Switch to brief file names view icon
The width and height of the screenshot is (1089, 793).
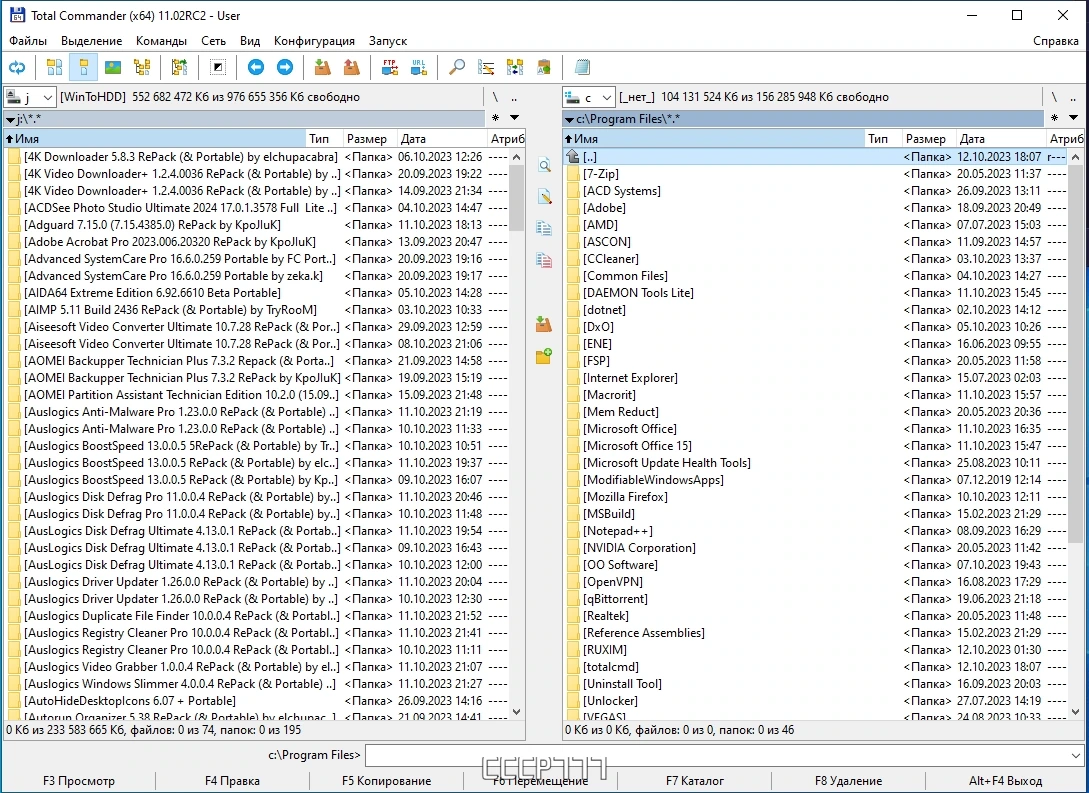click(54, 67)
